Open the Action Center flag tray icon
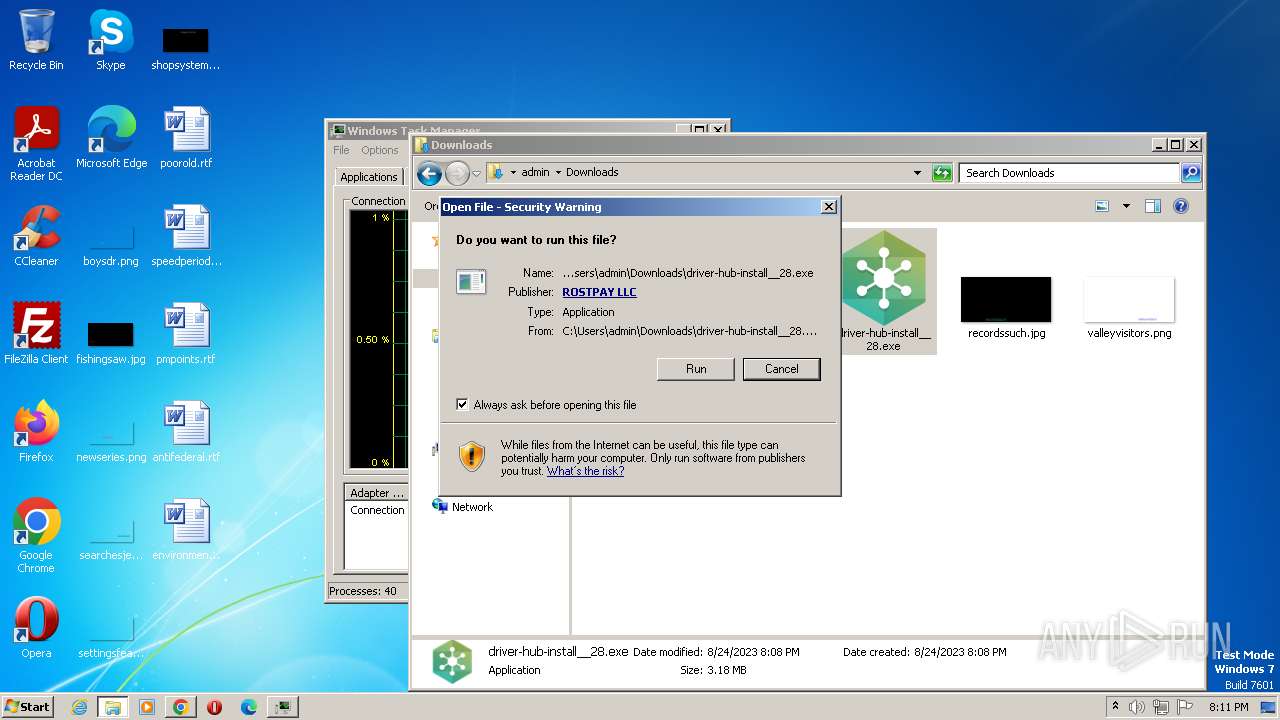Image resolution: width=1280 pixels, height=720 pixels. 1185,707
